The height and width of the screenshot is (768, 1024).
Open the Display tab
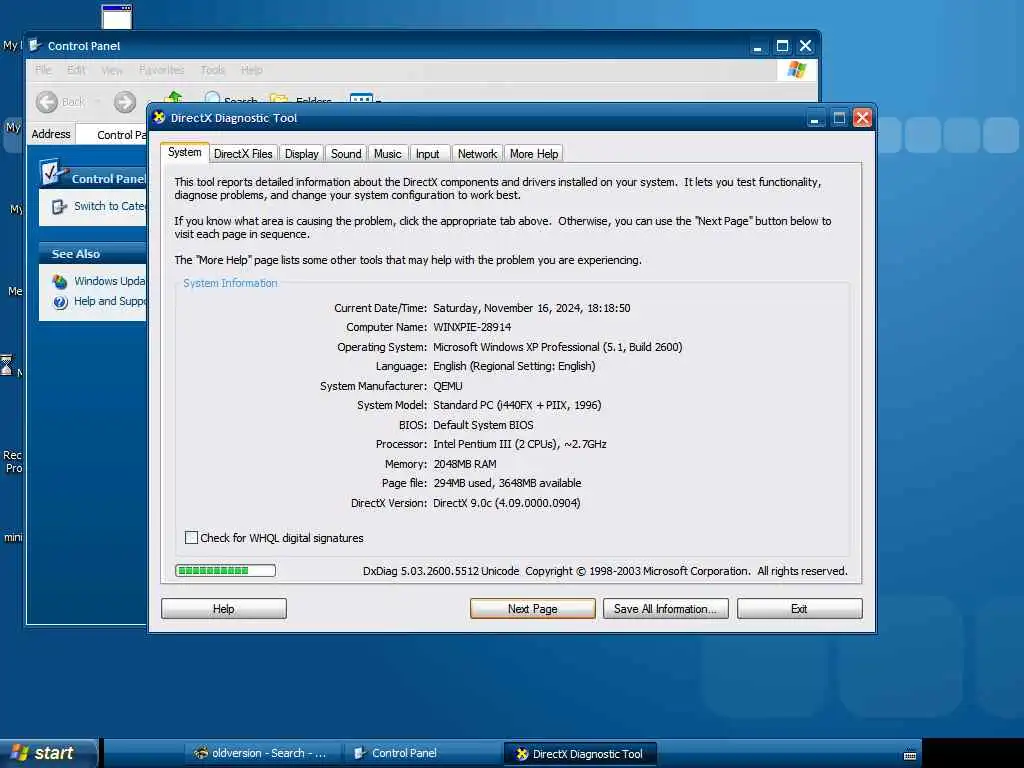[301, 154]
